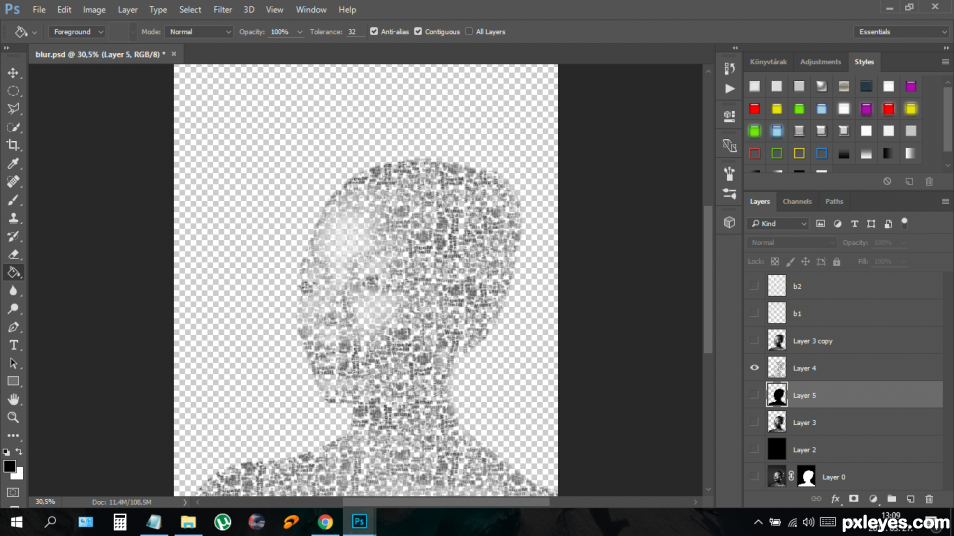Open the Foreground fill source dropdown
This screenshot has width=954, height=536.
coord(77,32)
